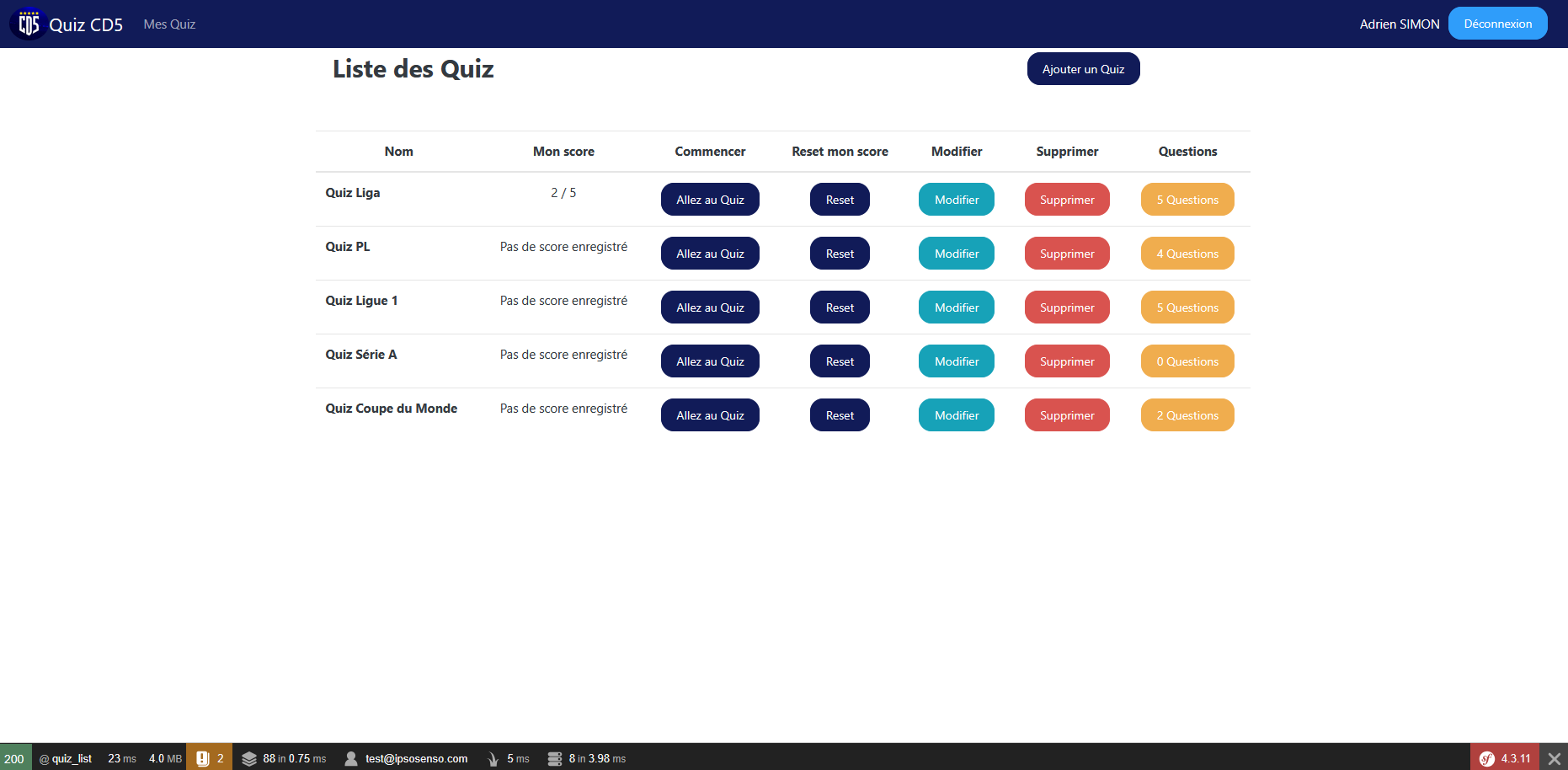The image size is (1568, 770).
Task: Reset the score for Quiz PL
Action: click(840, 253)
